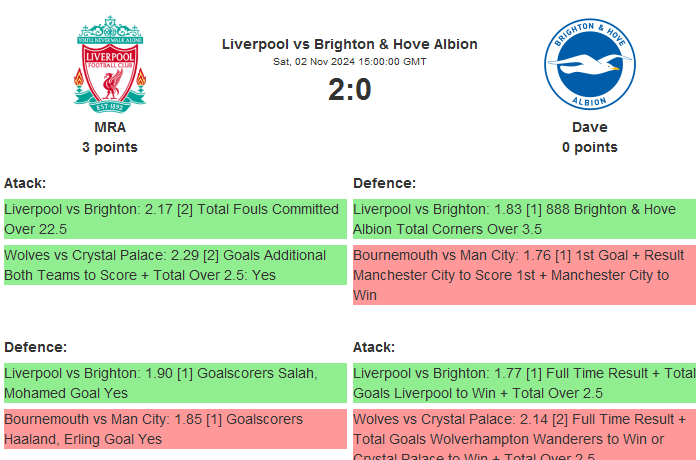Click the top Defence heading under Dave
This screenshot has height=460, width=700.
384,183
